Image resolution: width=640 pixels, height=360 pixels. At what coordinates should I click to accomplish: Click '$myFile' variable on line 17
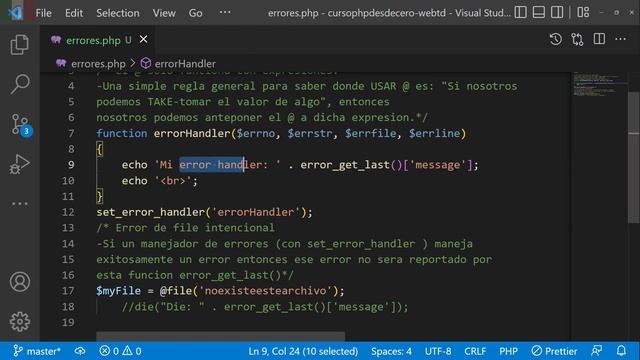click(118, 291)
